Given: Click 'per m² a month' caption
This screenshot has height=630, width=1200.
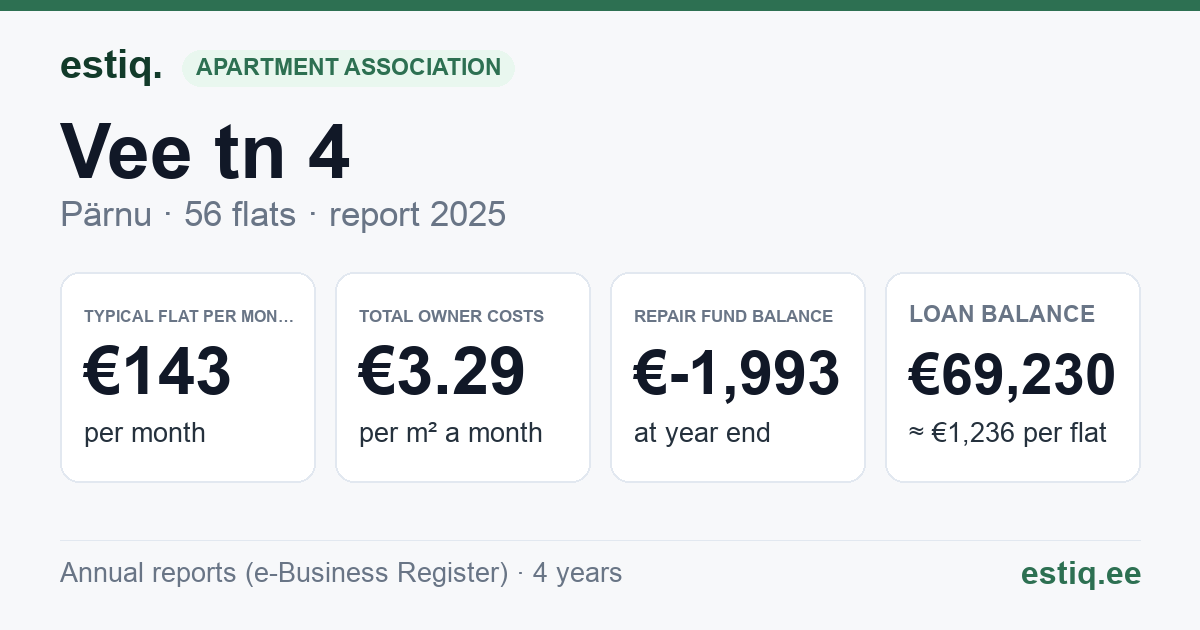Looking at the screenshot, I should 451,433.
